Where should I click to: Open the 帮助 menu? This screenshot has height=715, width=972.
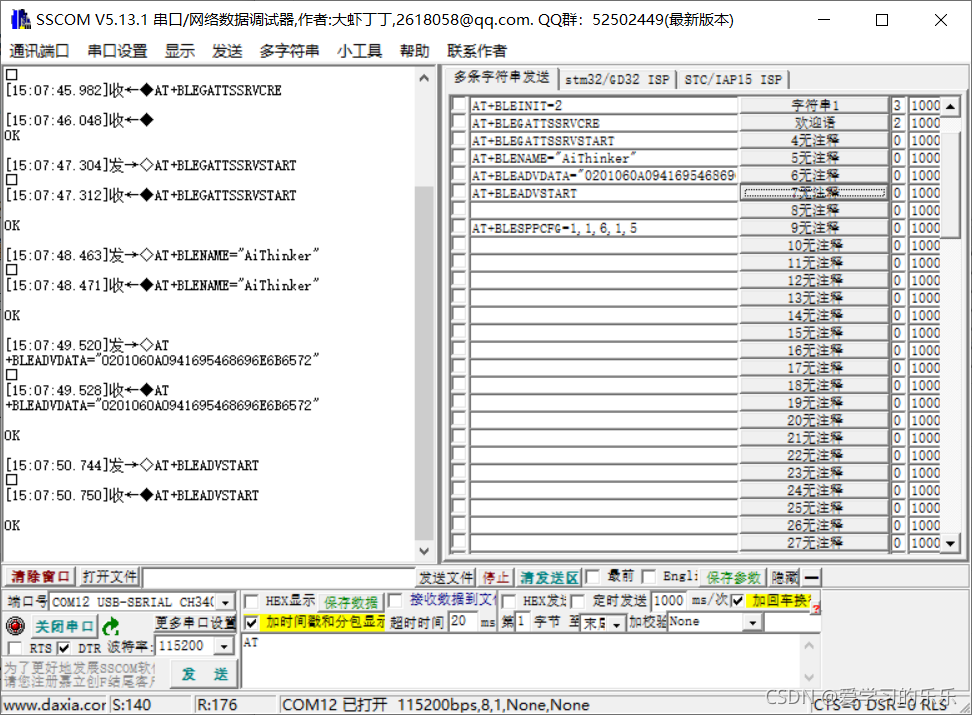pyautogui.click(x=415, y=51)
